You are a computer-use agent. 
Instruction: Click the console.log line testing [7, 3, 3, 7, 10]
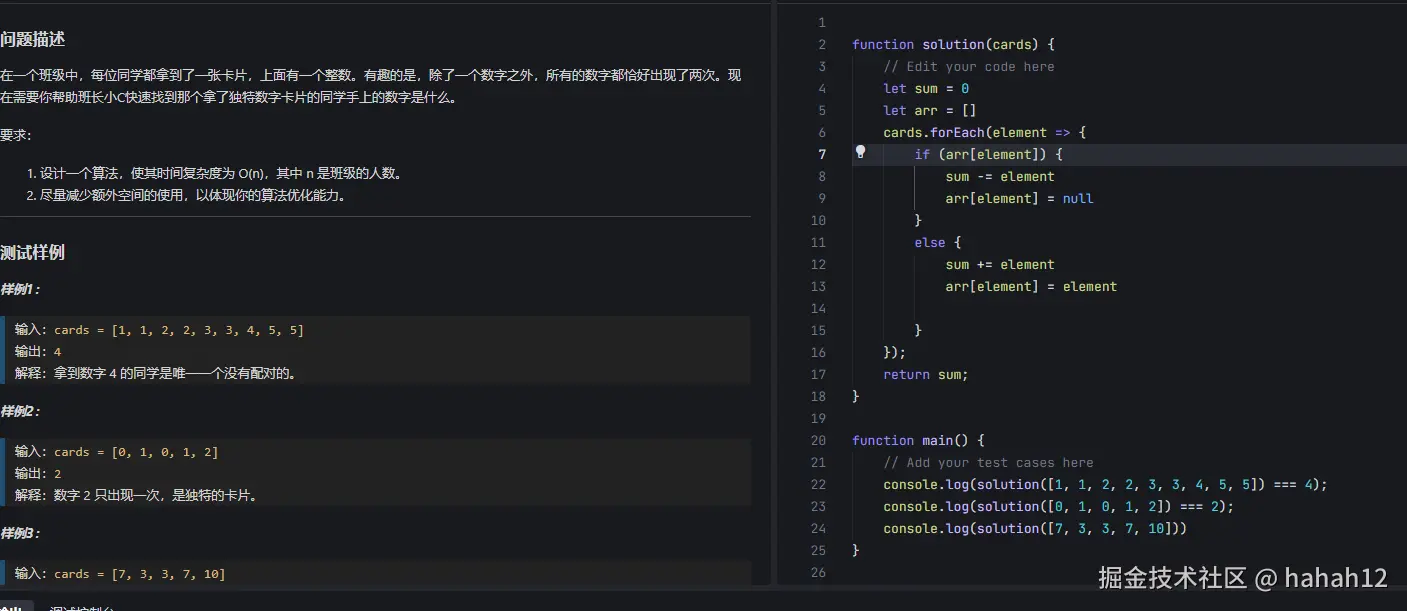coord(1034,529)
